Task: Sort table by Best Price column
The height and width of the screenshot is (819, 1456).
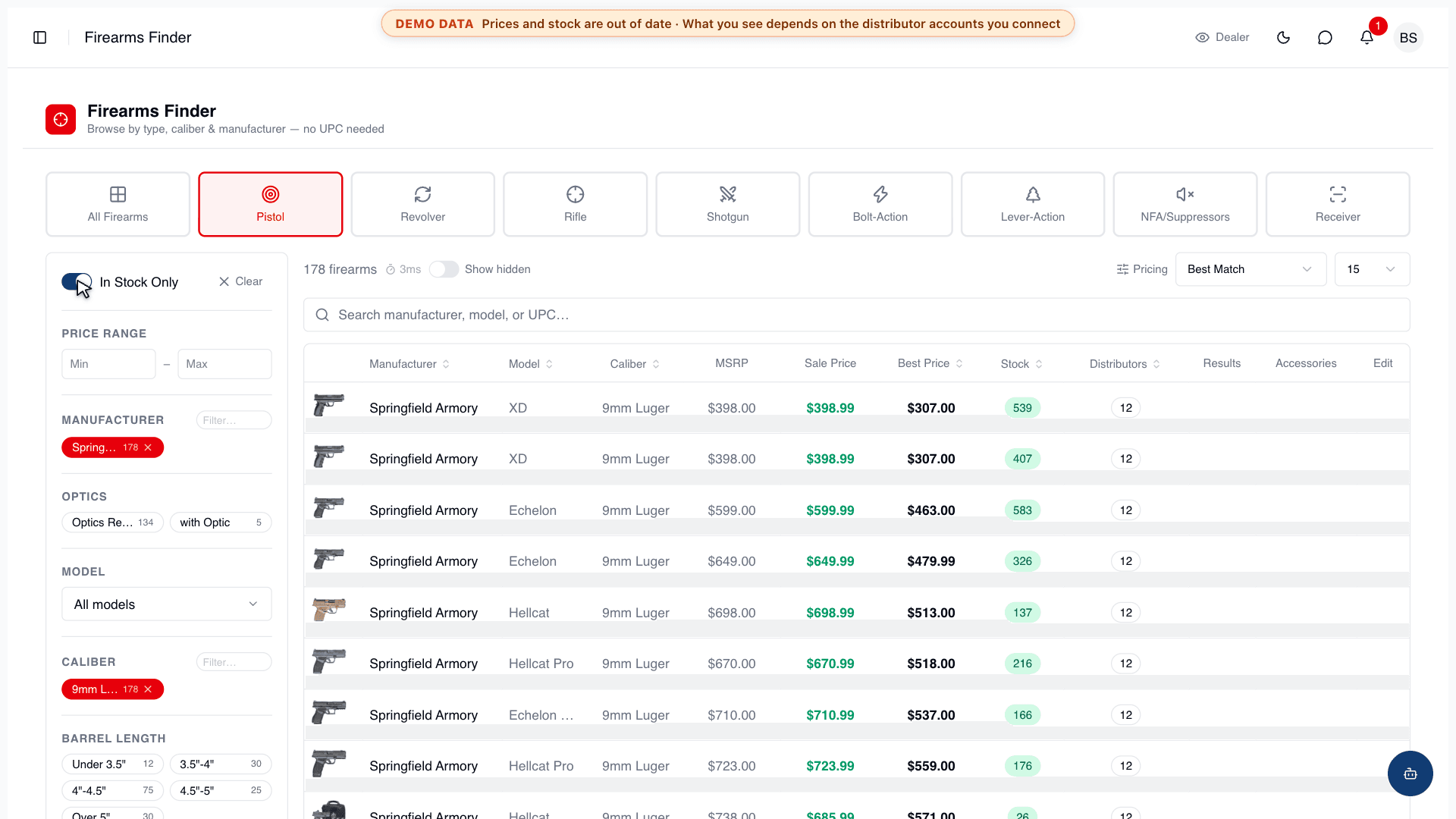Action: tap(930, 363)
